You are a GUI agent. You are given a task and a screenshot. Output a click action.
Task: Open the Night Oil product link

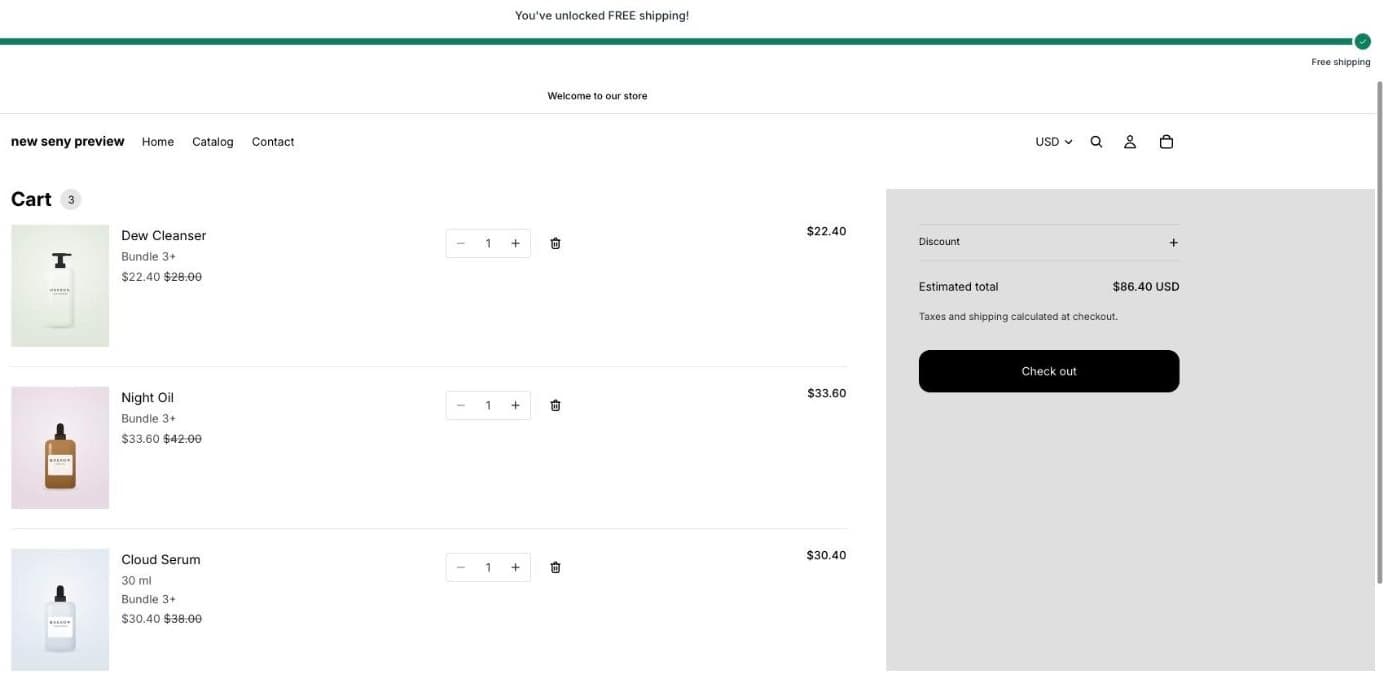click(148, 398)
